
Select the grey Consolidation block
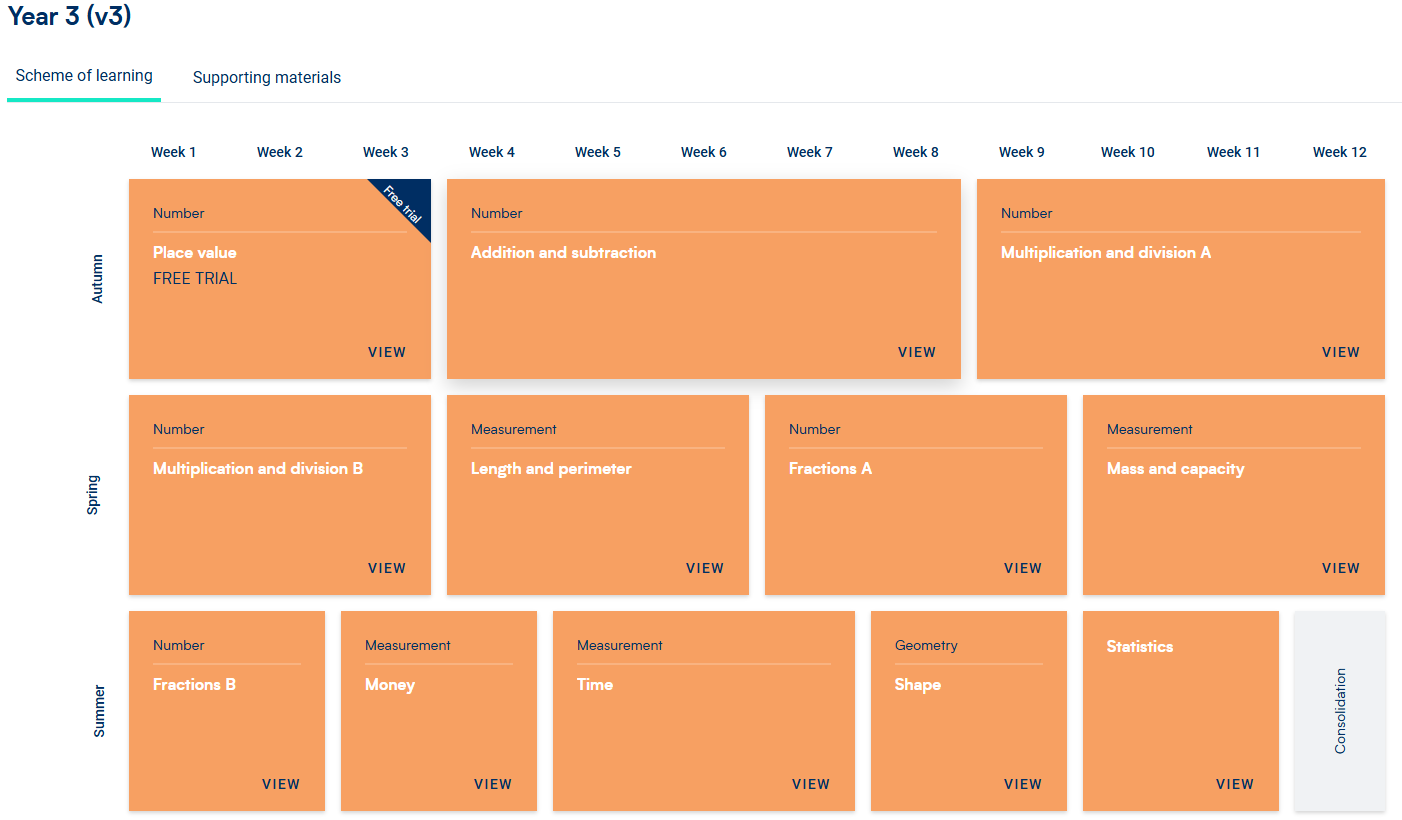coord(1340,711)
